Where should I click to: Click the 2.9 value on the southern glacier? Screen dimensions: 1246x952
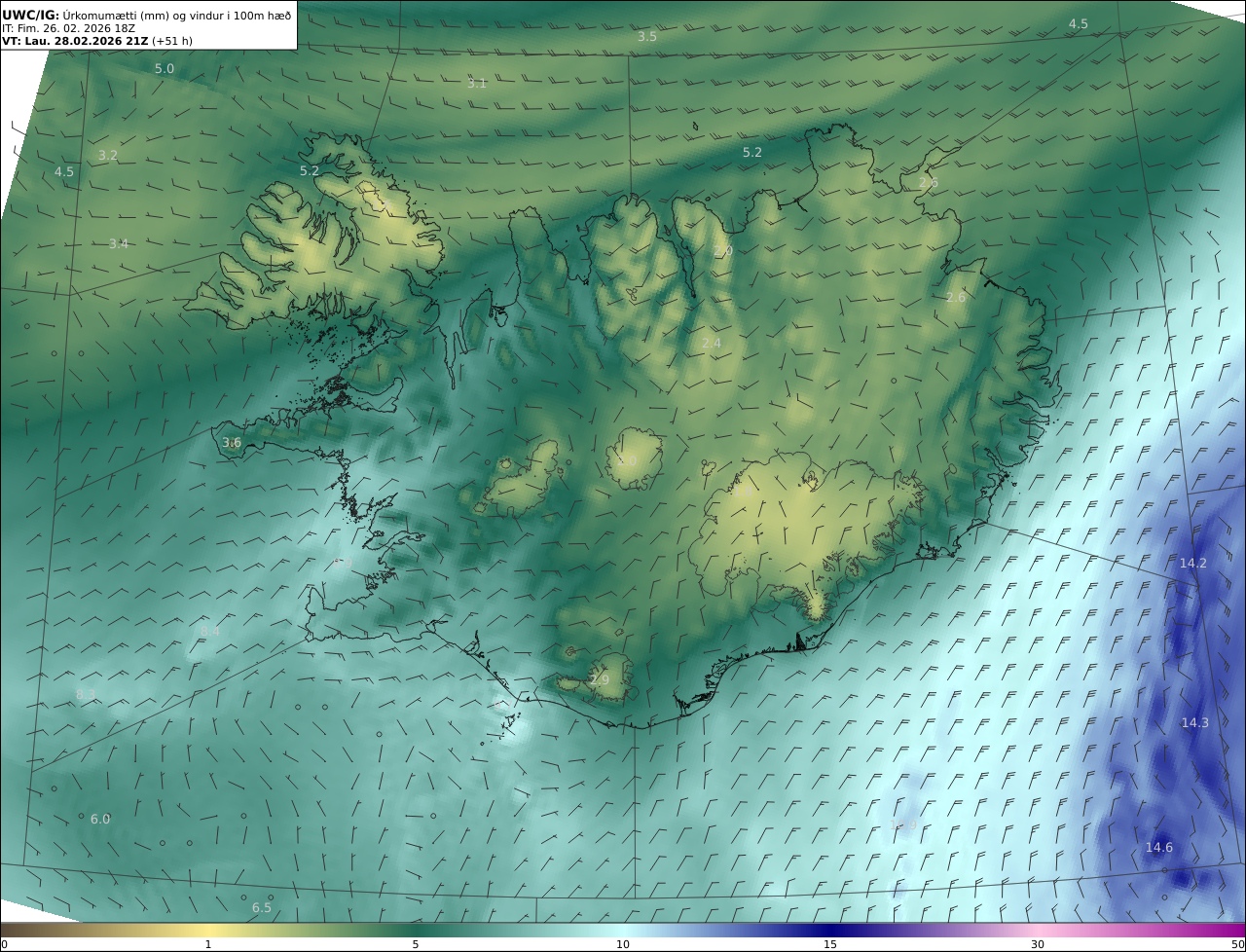pyautogui.click(x=600, y=679)
